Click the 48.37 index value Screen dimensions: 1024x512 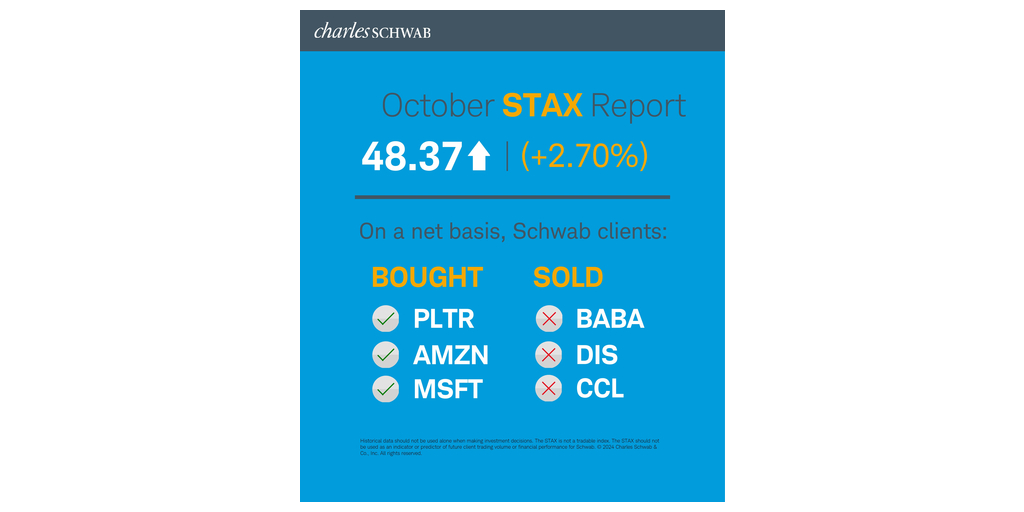click(x=411, y=156)
